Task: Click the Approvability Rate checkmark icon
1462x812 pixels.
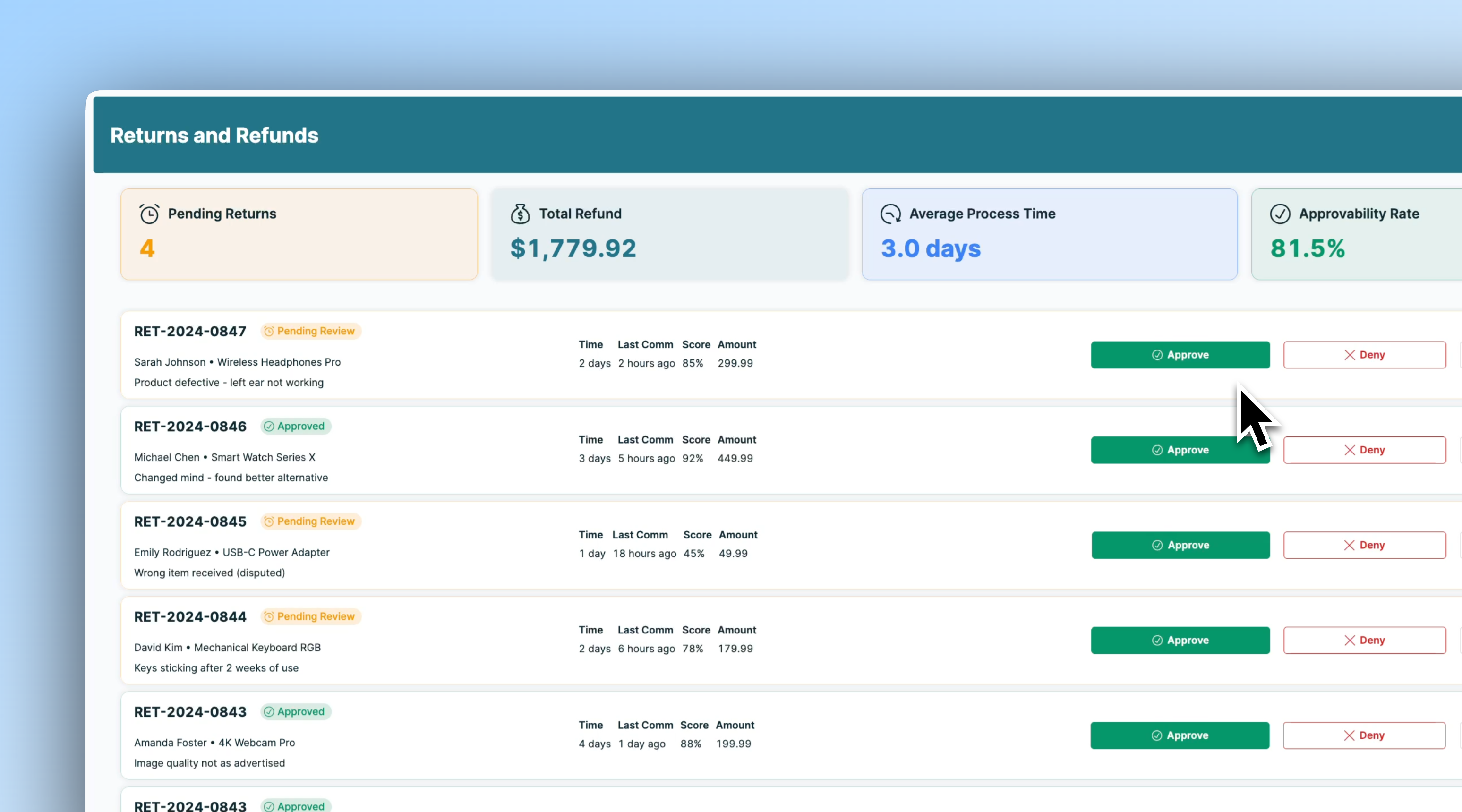Action: click(1280, 214)
